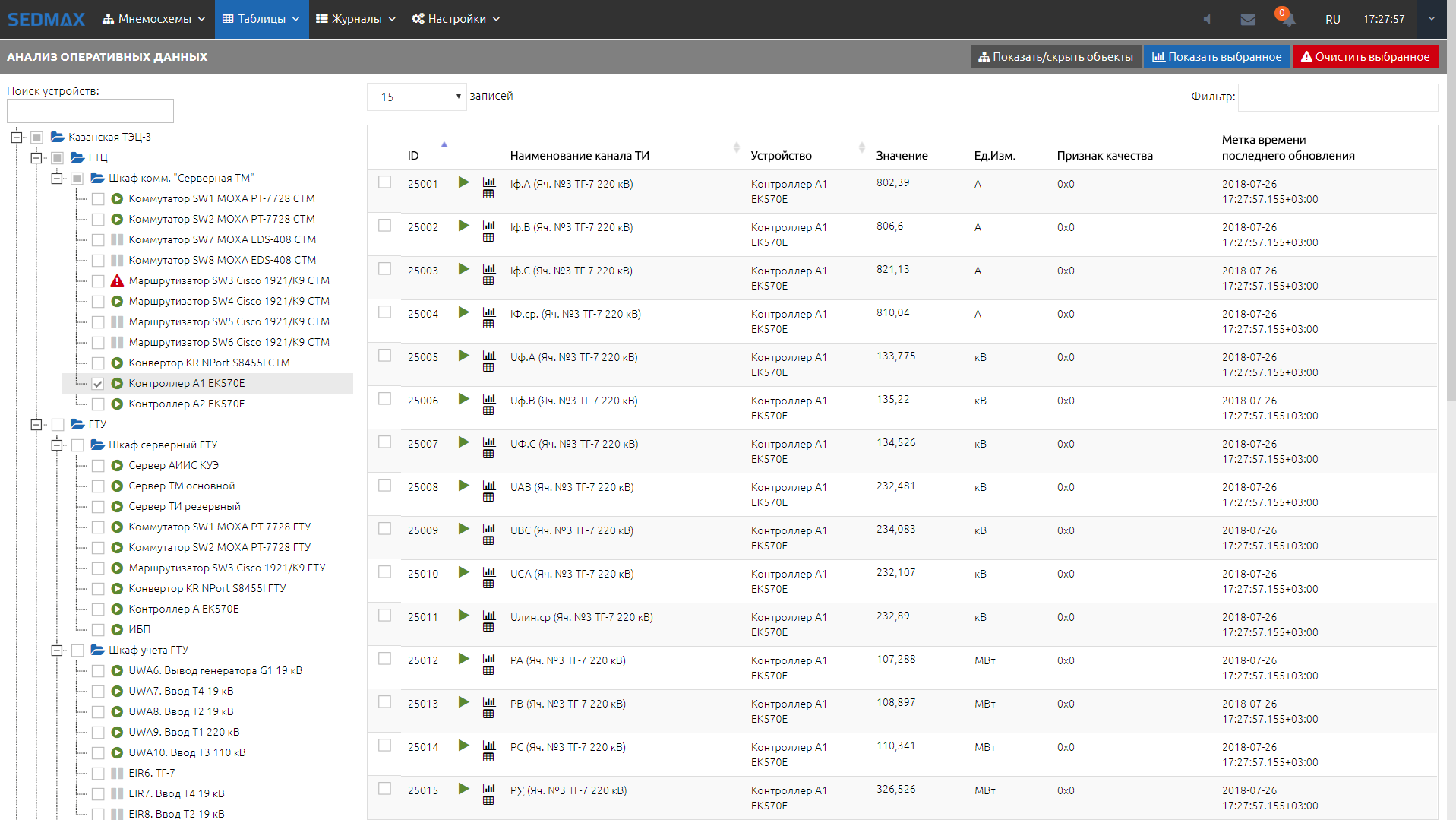Click the red warning icon beside Маршрутизатор SW3 CTM
The width and height of the screenshot is (1456, 820).
[117, 281]
